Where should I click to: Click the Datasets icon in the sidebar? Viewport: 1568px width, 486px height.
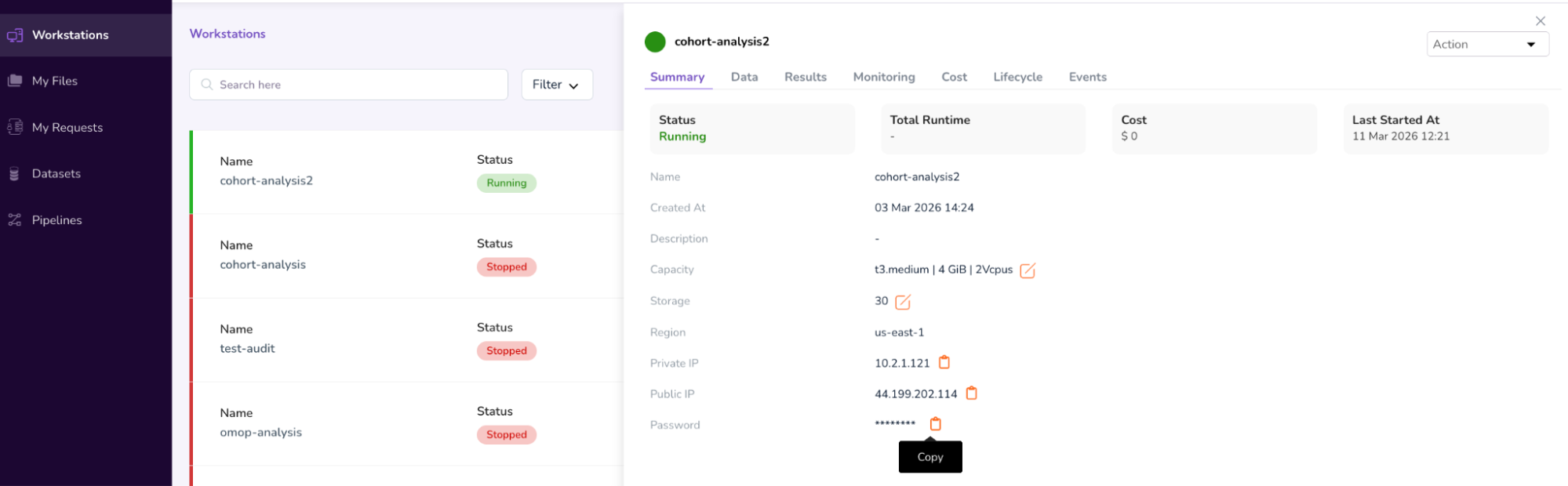(x=14, y=174)
